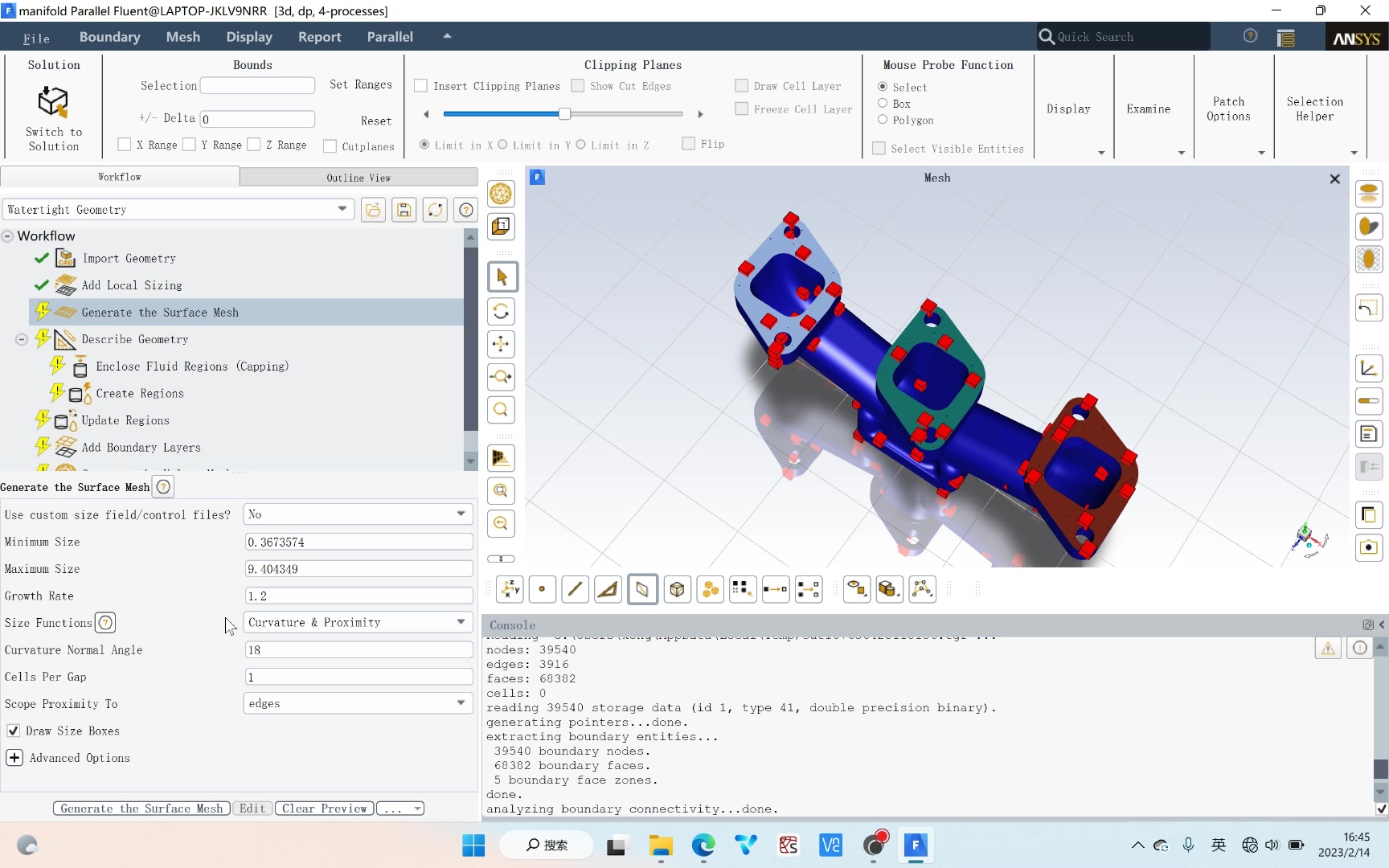This screenshot has height=868, width=1389.
Task: Uncheck Draw Size Boxes
Action: coord(14,731)
